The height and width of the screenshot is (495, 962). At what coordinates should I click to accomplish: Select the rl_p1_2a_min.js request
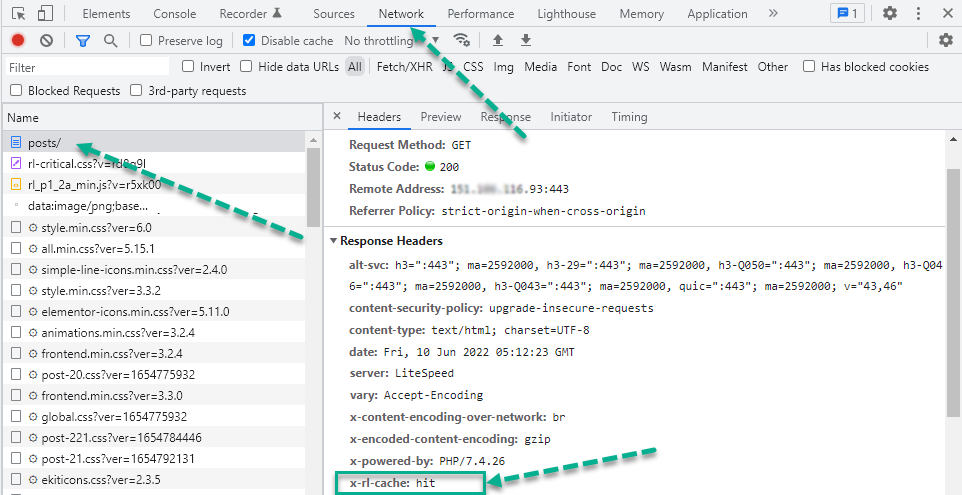pos(155,185)
